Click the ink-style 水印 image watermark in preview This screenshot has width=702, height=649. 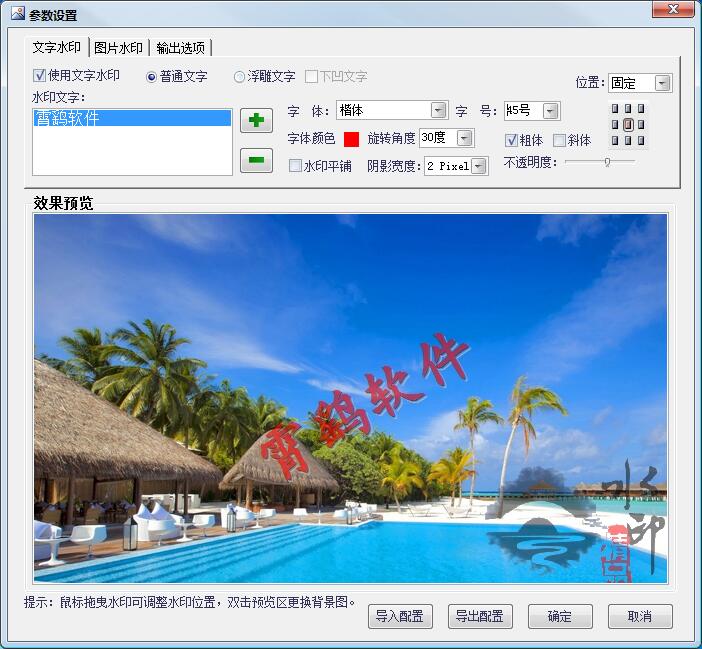click(578, 521)
